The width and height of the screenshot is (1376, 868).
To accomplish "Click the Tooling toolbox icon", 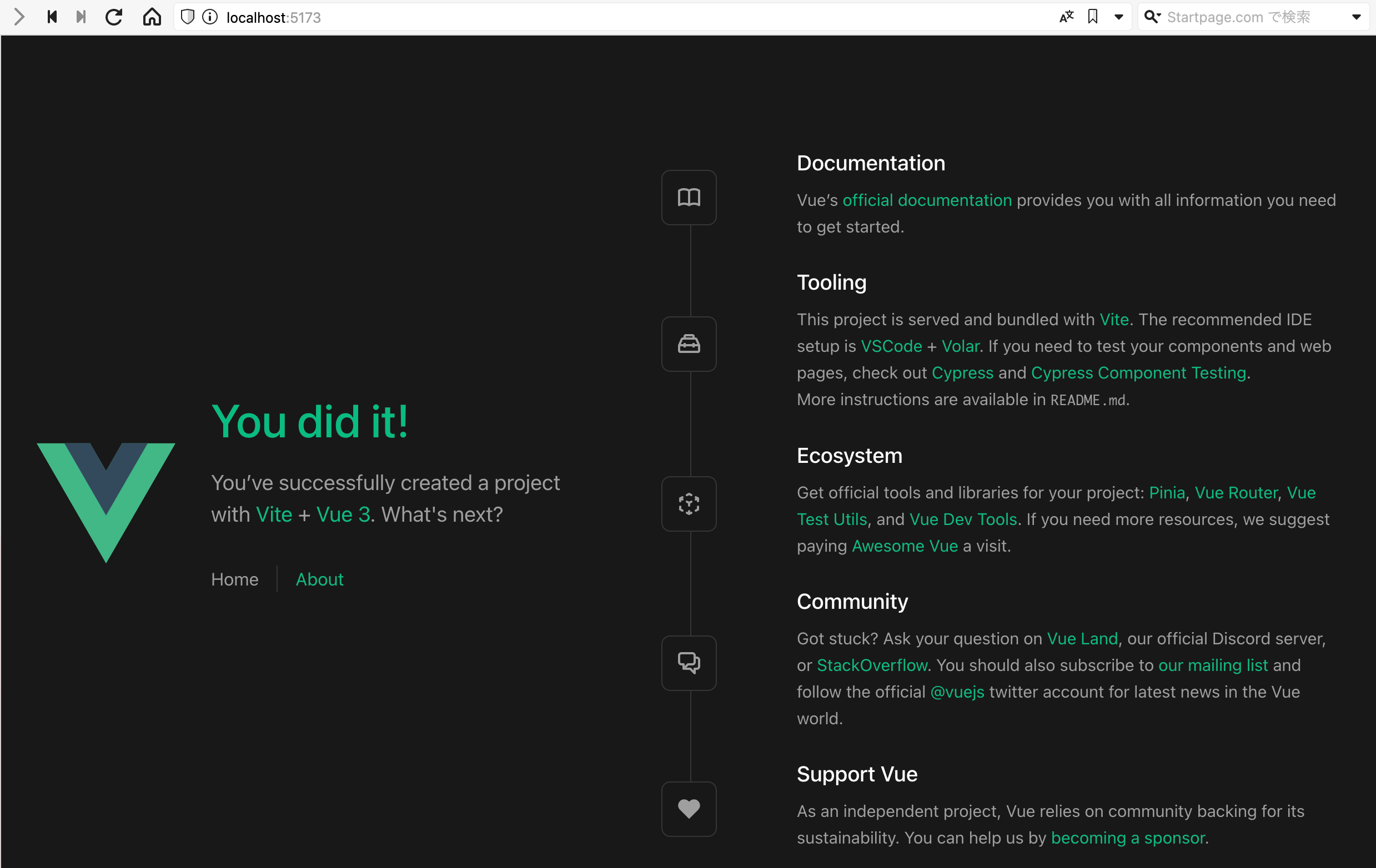I will click(688, 344).
